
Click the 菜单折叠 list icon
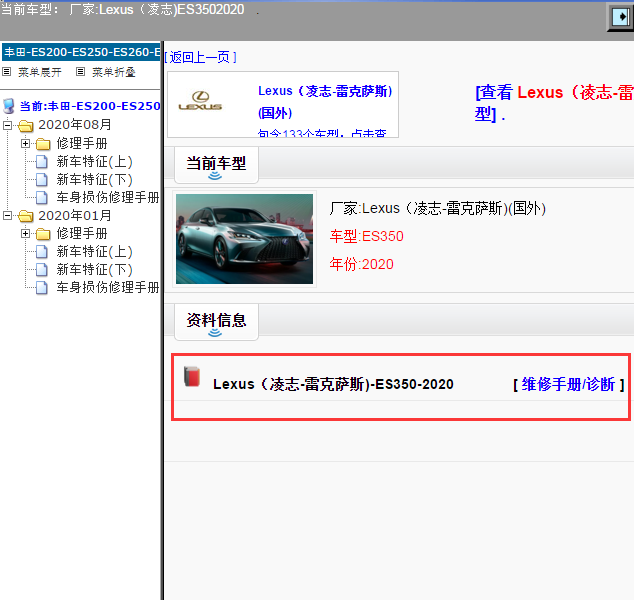[80, 72]
